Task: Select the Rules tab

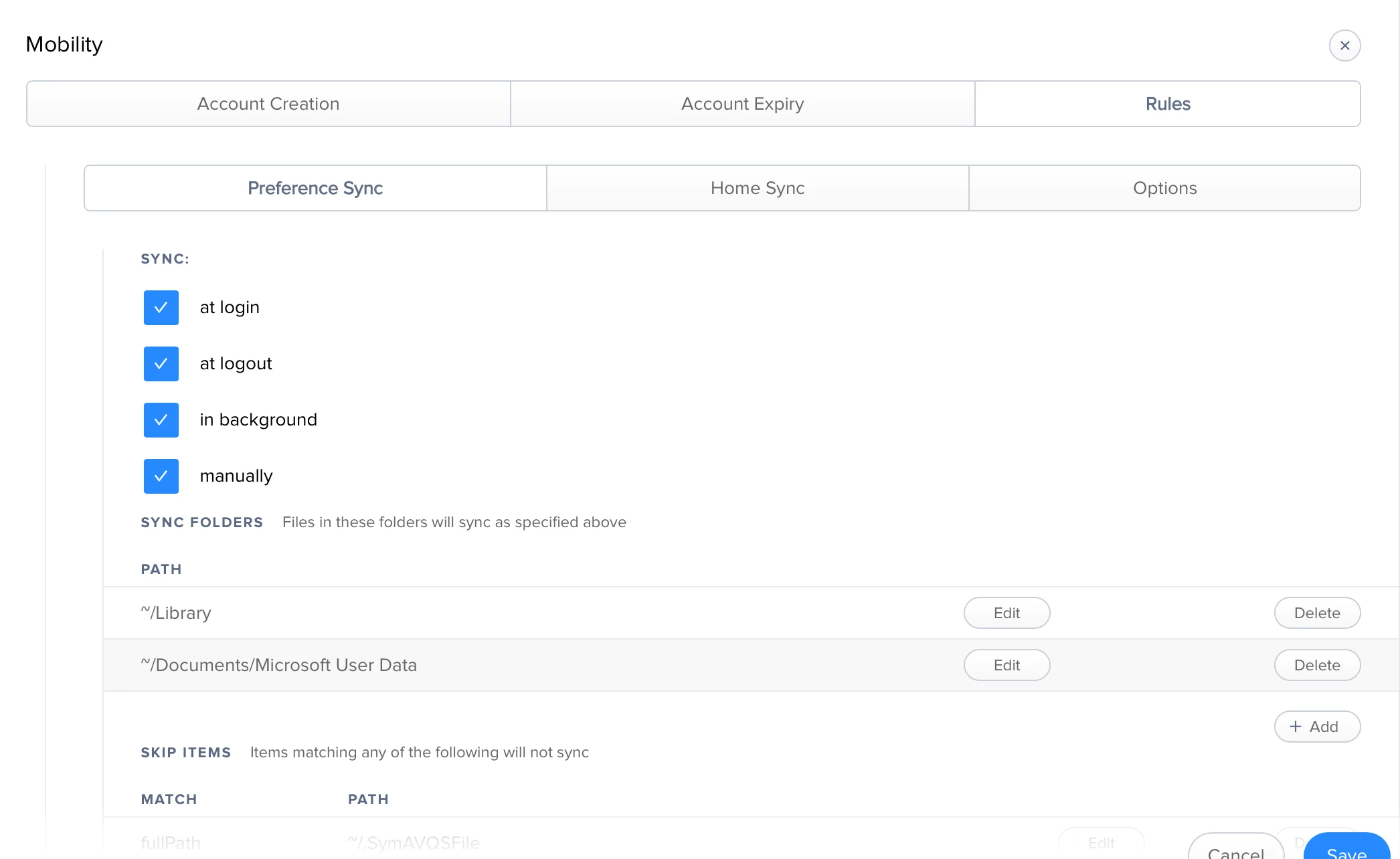Action: click(x=1167, y=104)
